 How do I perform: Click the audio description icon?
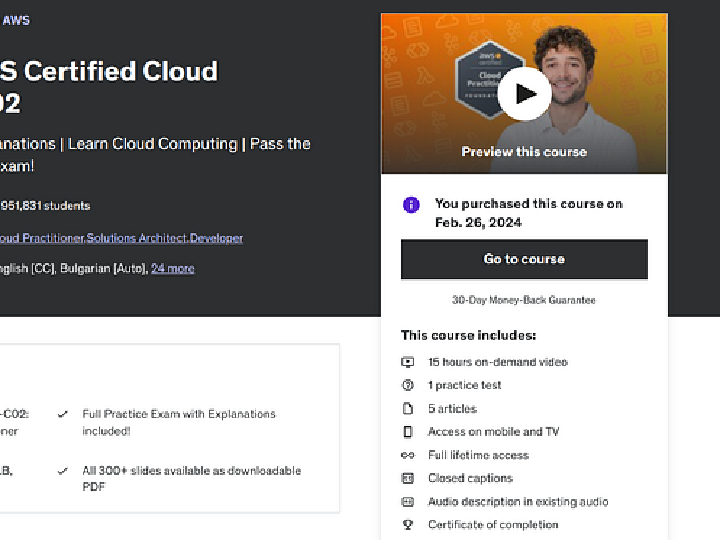click(408, 502)
